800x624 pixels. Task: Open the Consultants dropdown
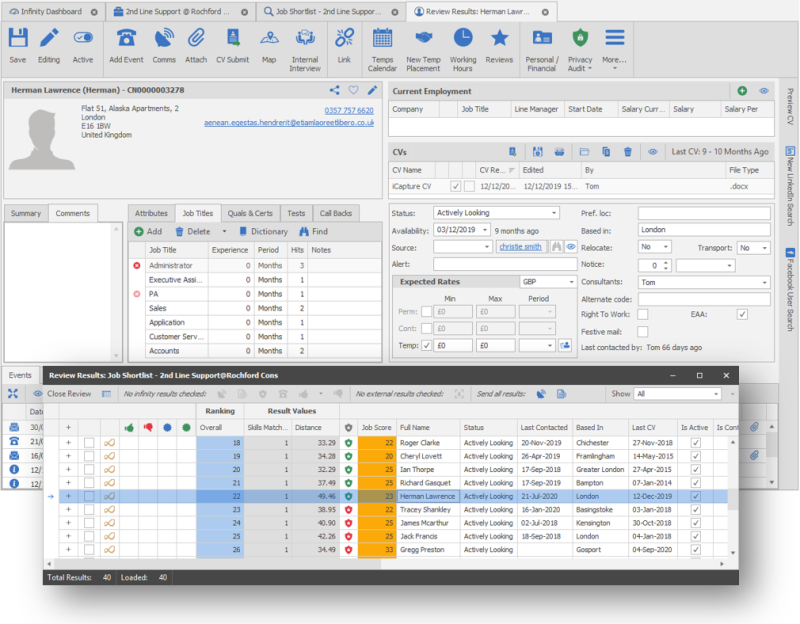click(x=704, y=282)
